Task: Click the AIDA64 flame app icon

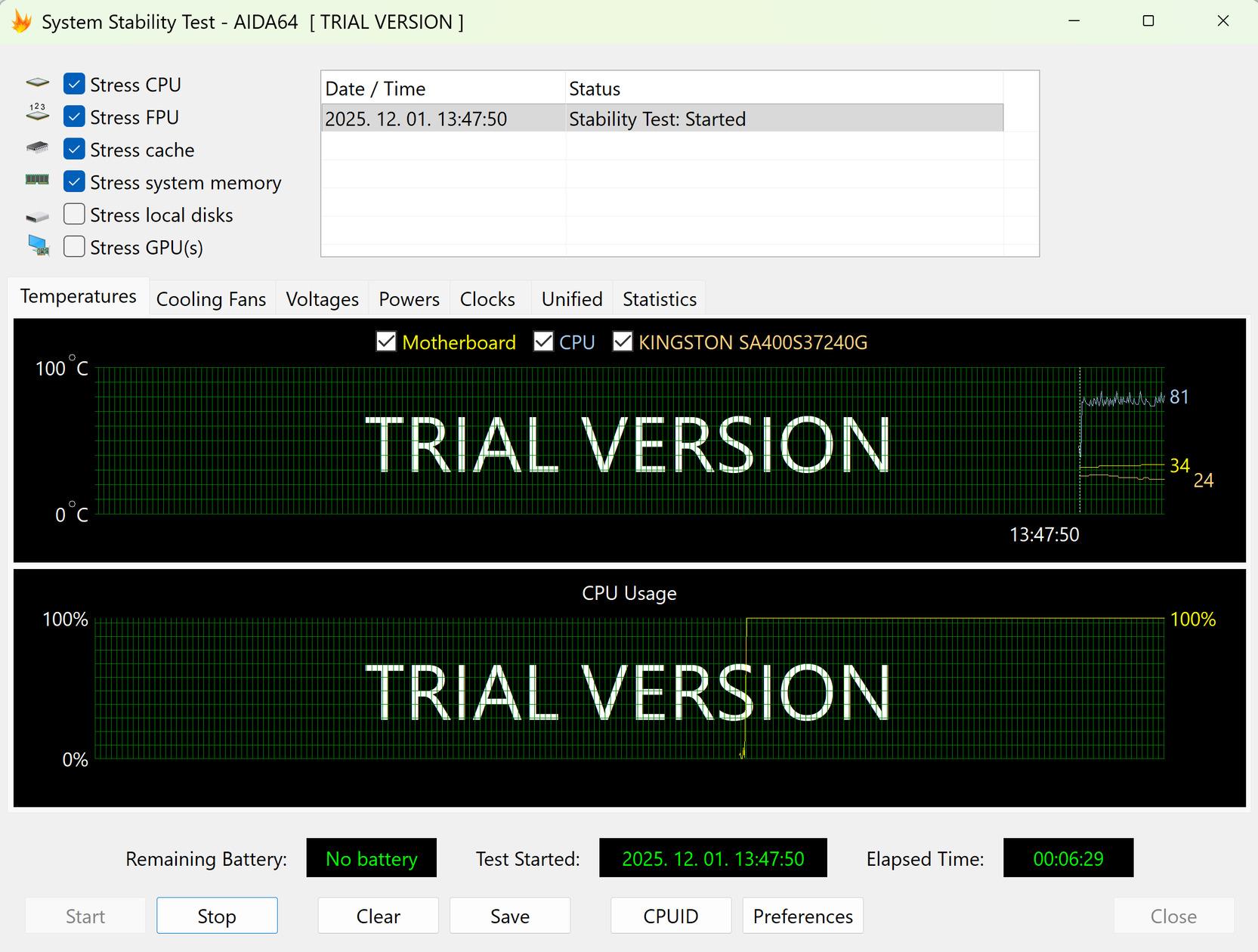Action: coord(22,22)
